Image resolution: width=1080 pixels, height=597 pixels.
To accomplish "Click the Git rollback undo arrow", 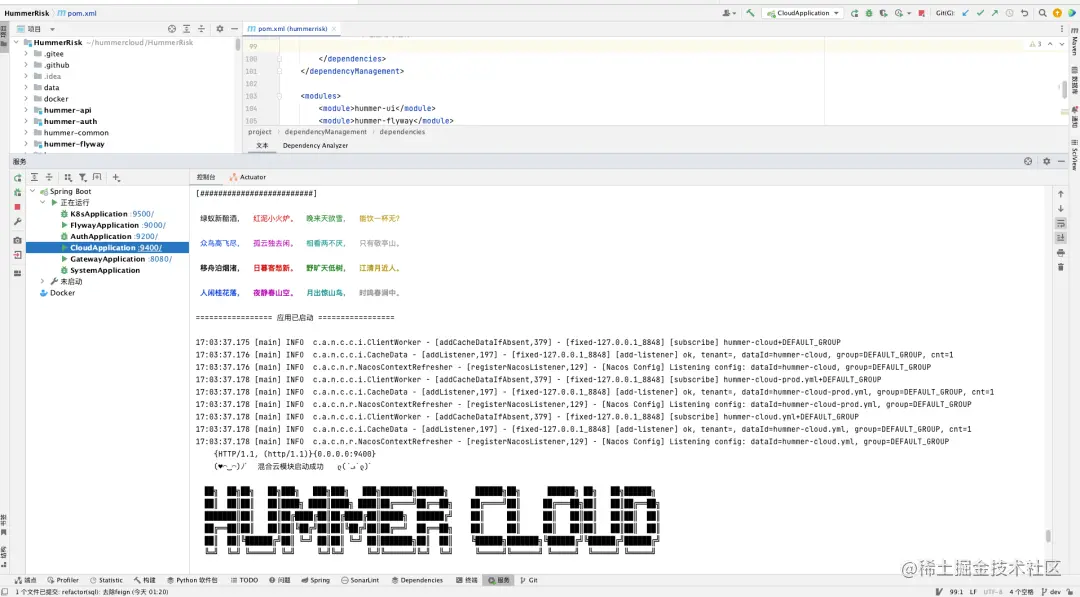I will click(x=1024, y=13).
